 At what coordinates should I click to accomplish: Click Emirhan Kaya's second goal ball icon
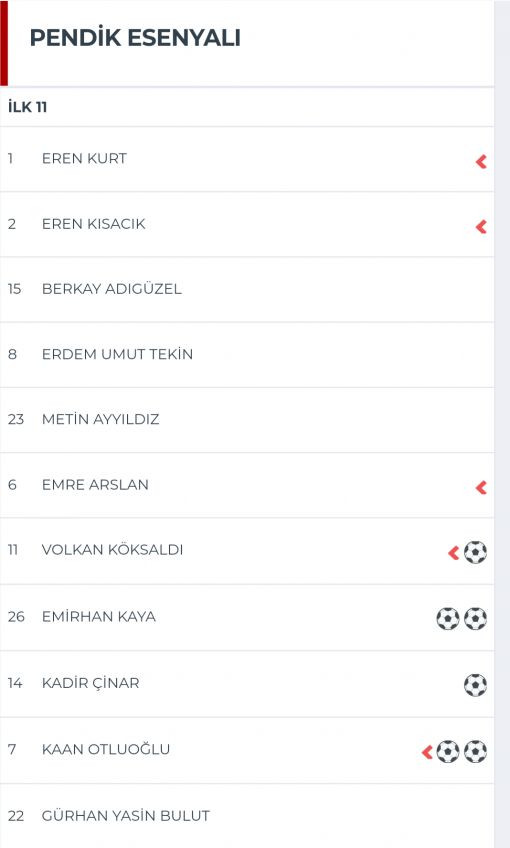(x=475, y=619)
